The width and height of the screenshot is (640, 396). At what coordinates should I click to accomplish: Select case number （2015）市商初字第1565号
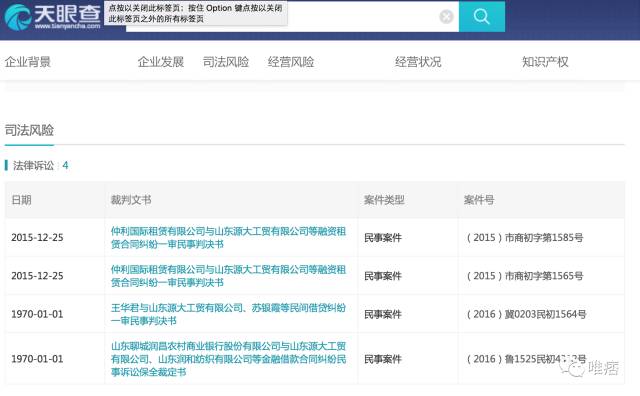click(524, 276)
